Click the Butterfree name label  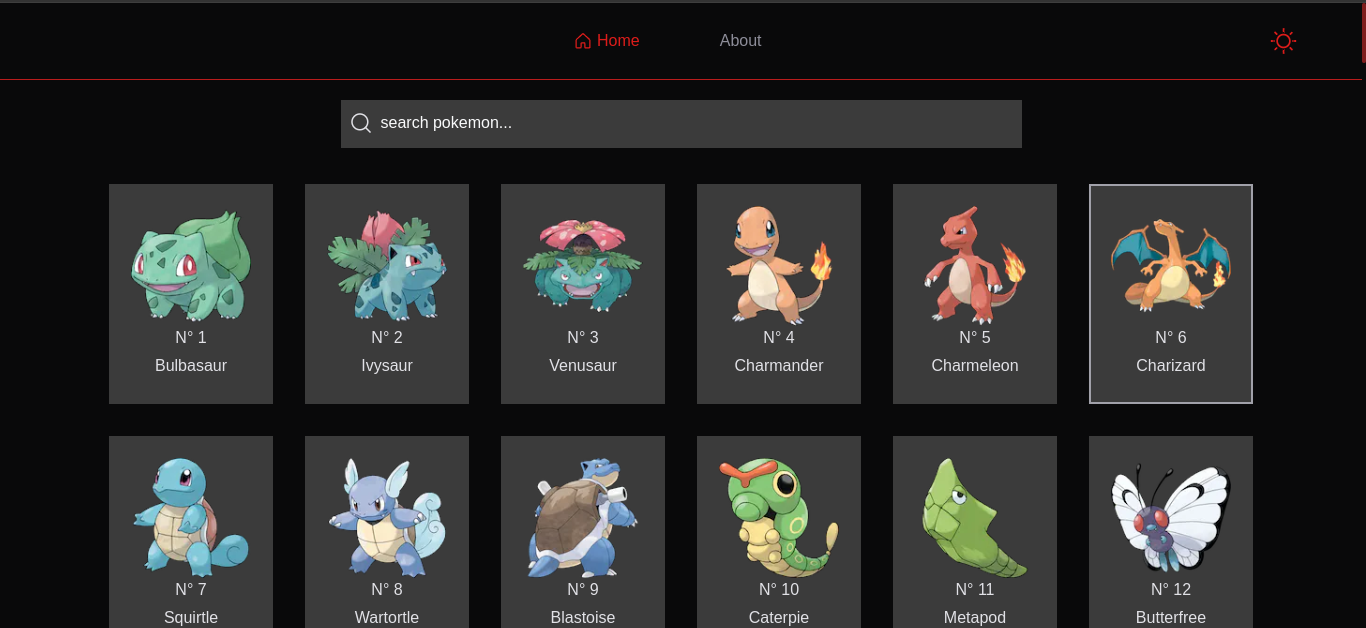(x=1171, y=618)
